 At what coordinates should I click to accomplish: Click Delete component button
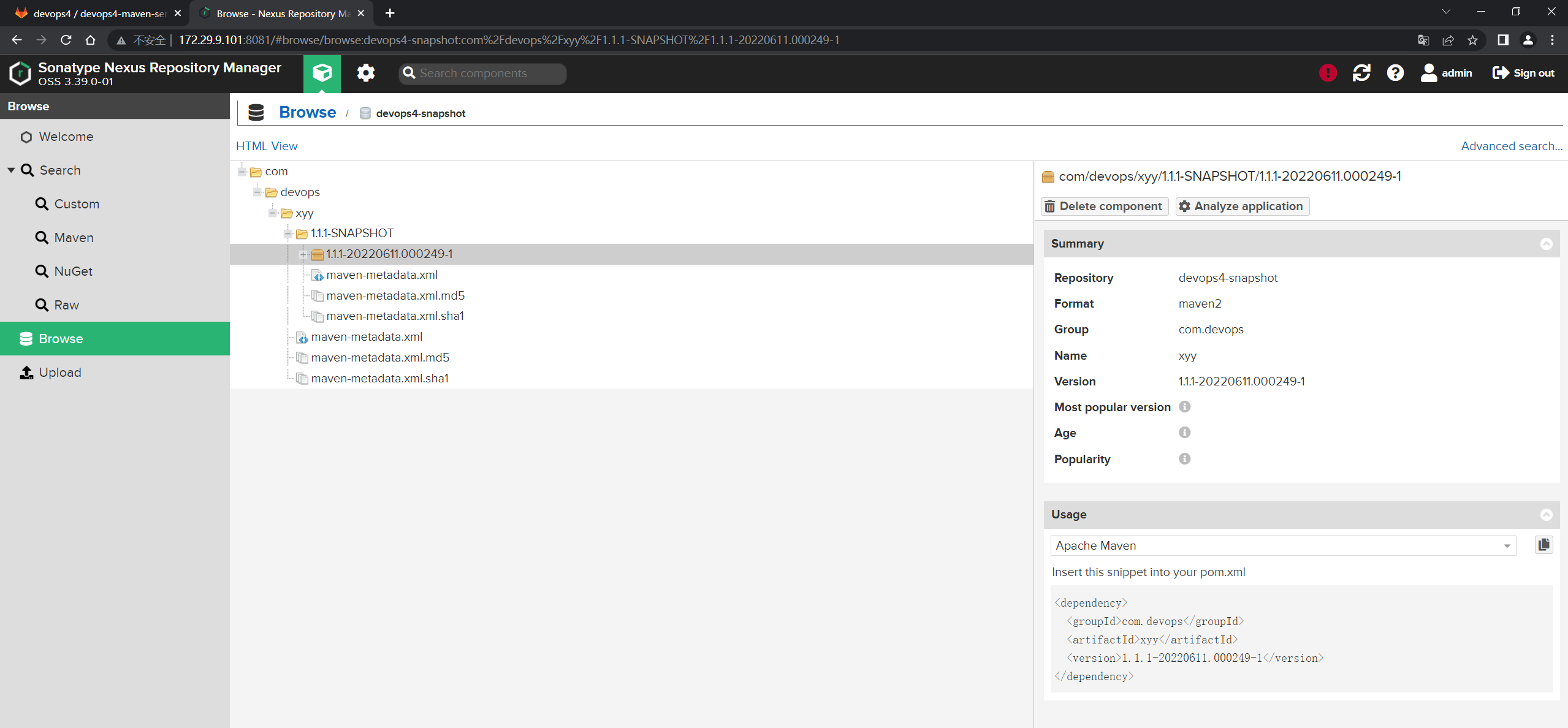1104,207
